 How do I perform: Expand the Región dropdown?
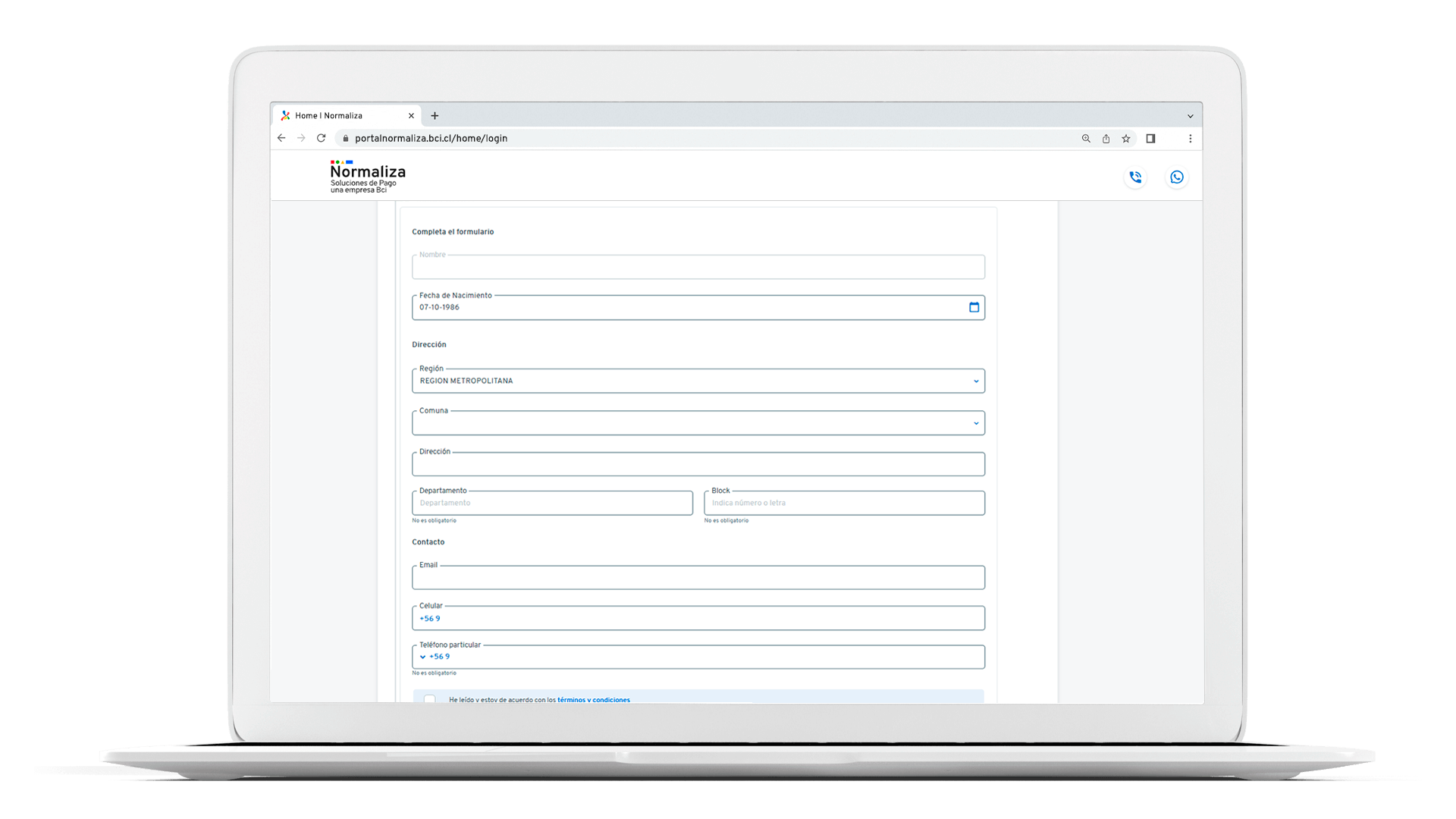[975, 381]
